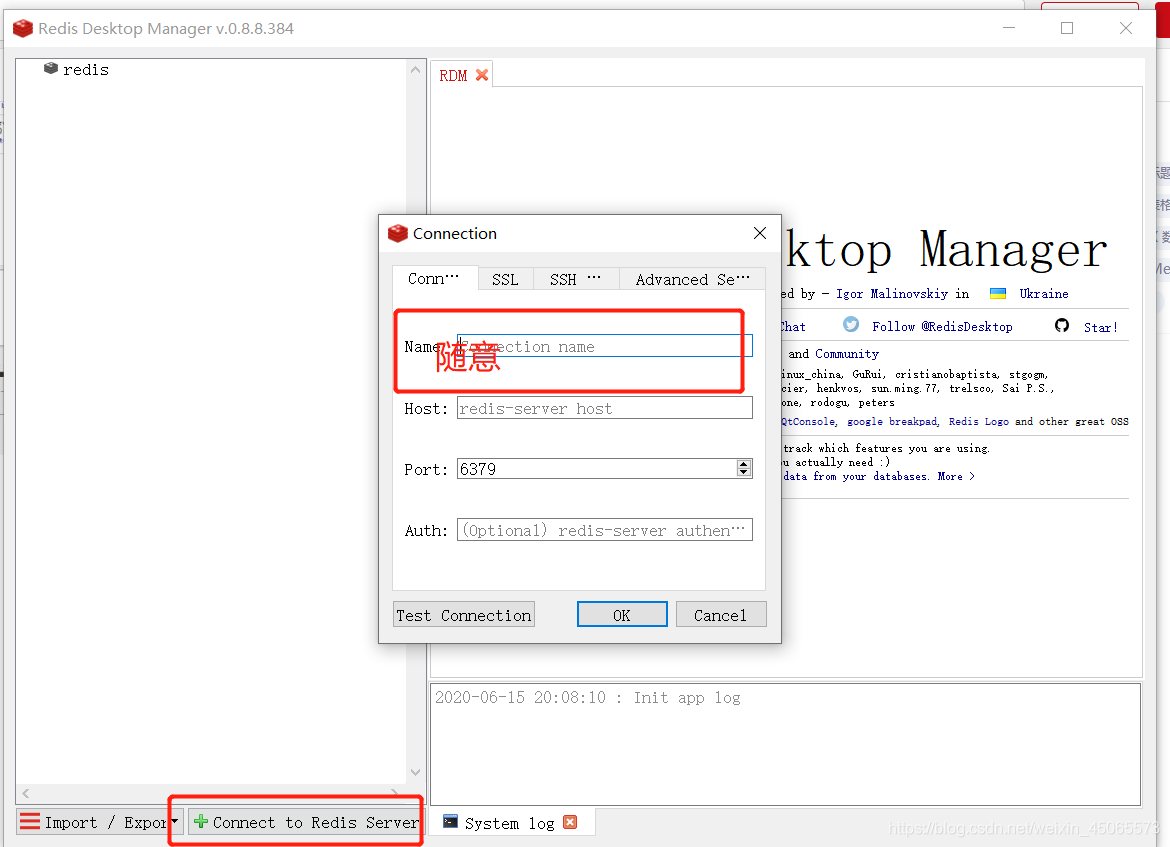The height and width of the screenshot is (847, 1170).
Task: Click the System log terminal icon
Action: pyautogui.click(x=451, y=822)
